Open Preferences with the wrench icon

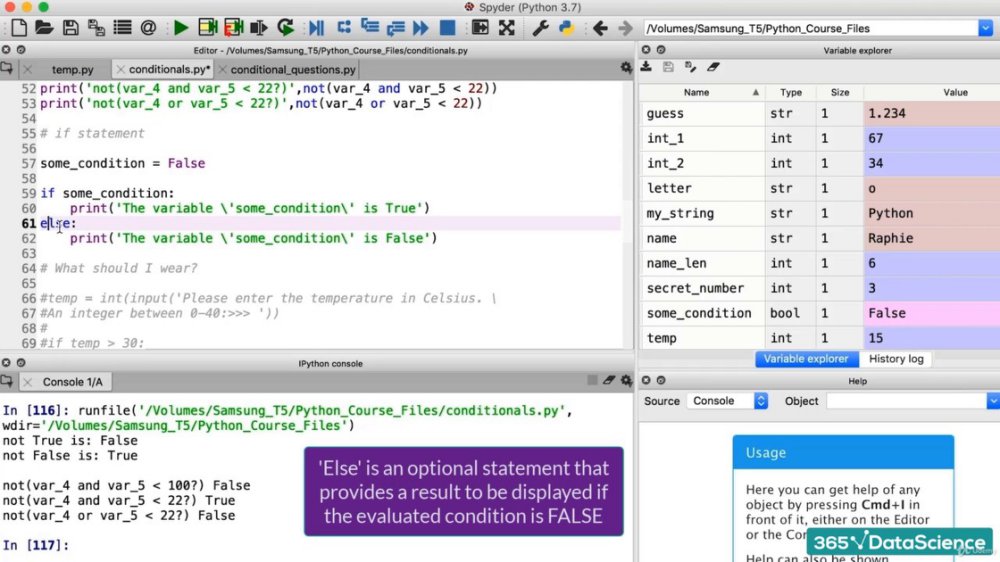click(540, 27)
